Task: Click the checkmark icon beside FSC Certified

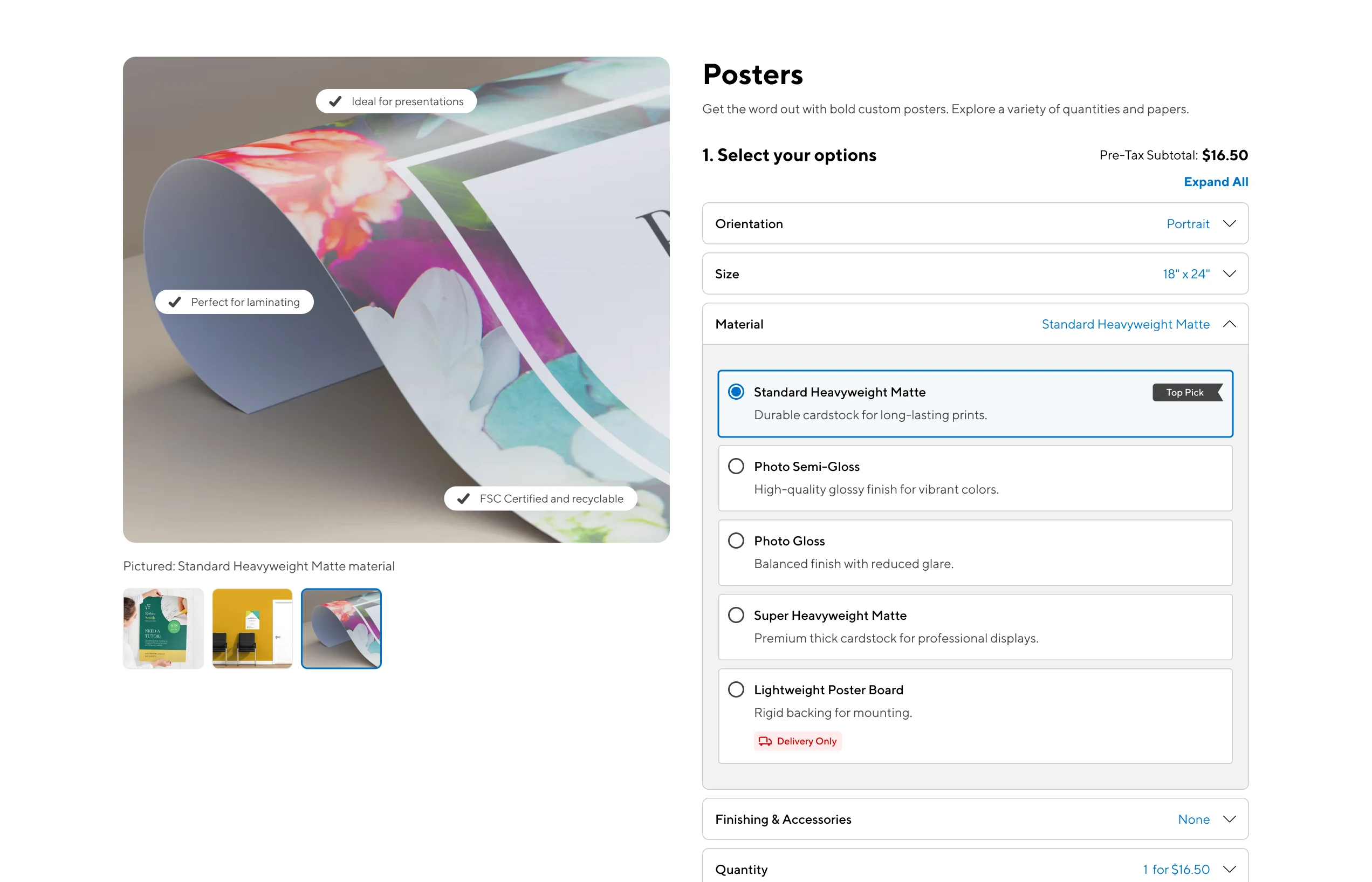Action: coord(463,499)
